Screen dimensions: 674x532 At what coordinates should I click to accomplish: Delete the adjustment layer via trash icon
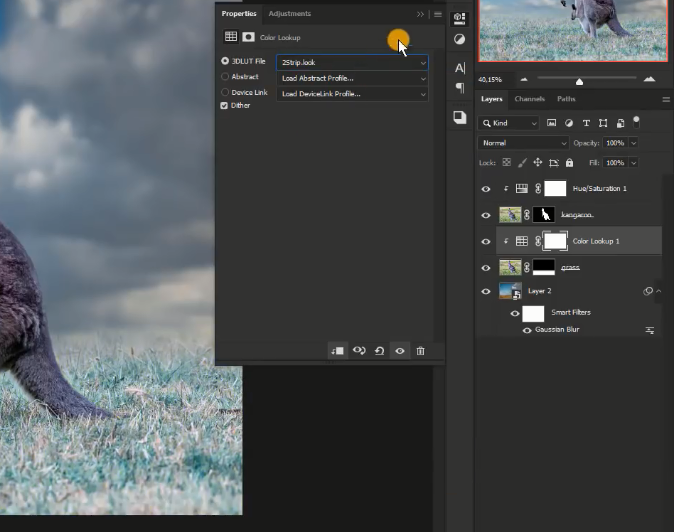coord(420,351)
